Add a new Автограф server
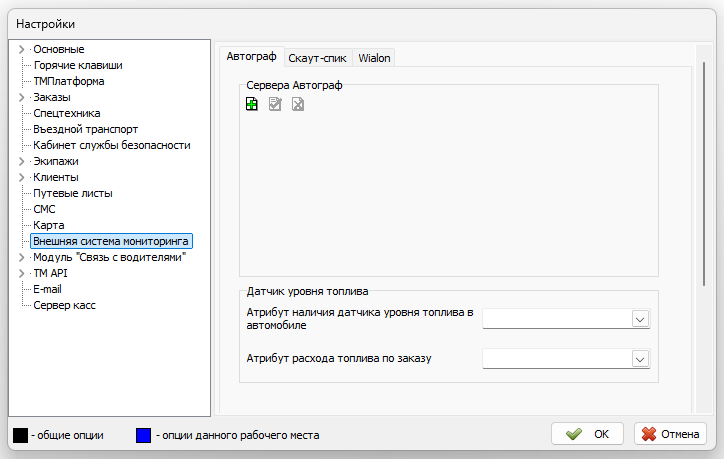Viewport: 724px width, 459px height. pos(252,104)
